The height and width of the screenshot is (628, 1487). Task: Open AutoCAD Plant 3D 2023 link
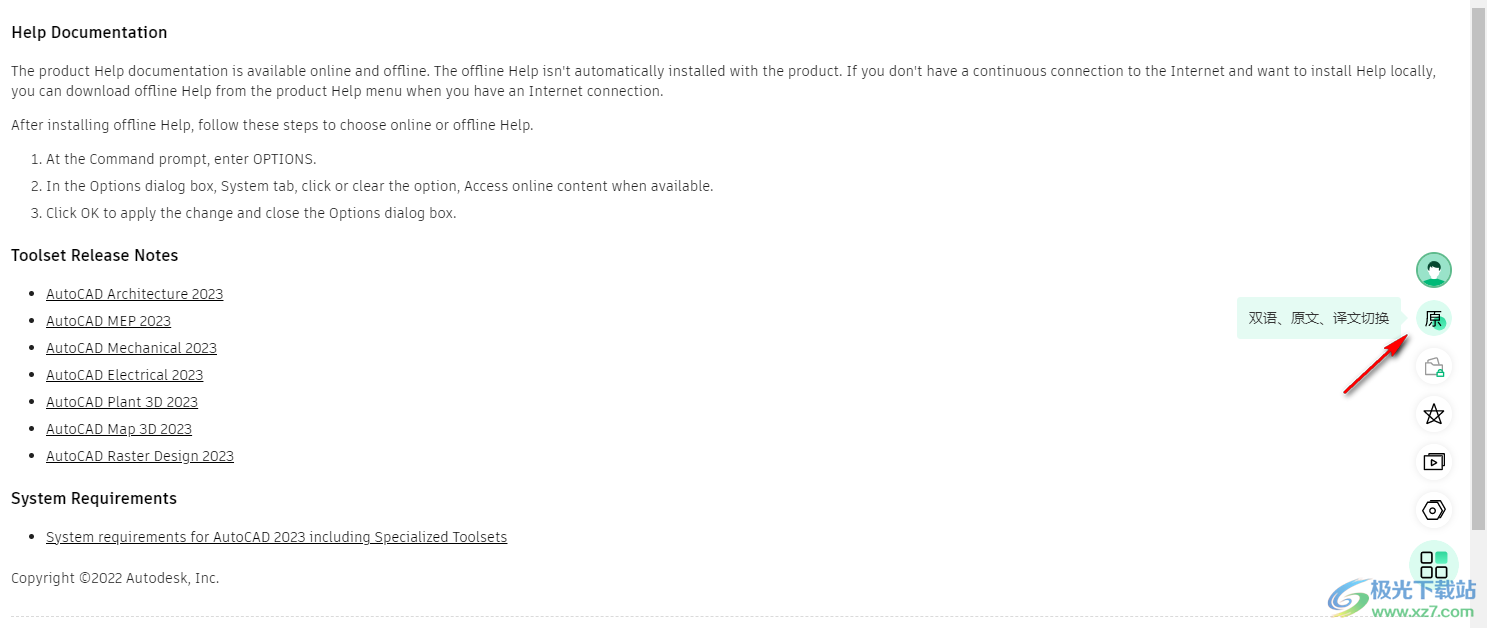(122, 402)
